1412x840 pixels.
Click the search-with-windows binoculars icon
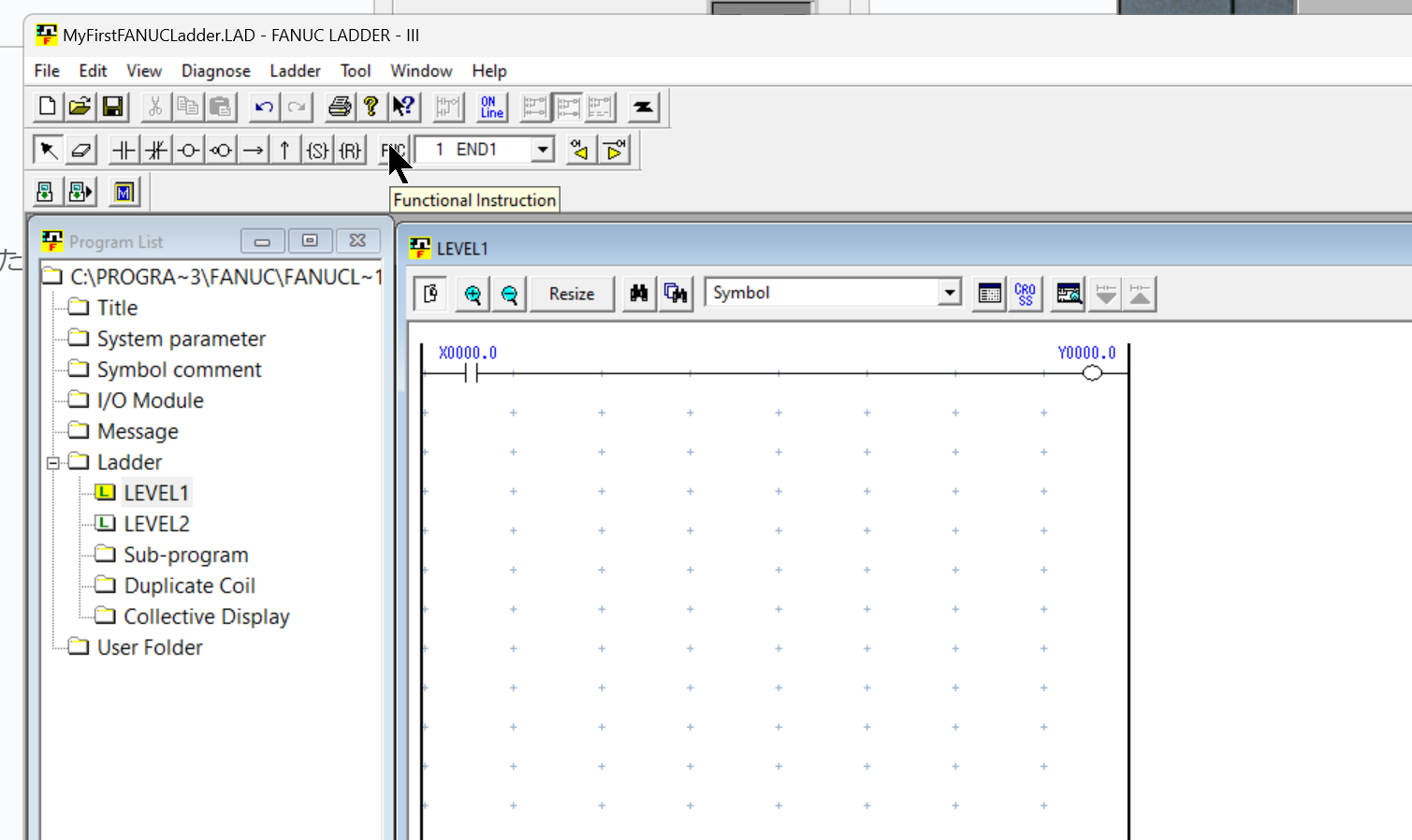pos(676,294)
